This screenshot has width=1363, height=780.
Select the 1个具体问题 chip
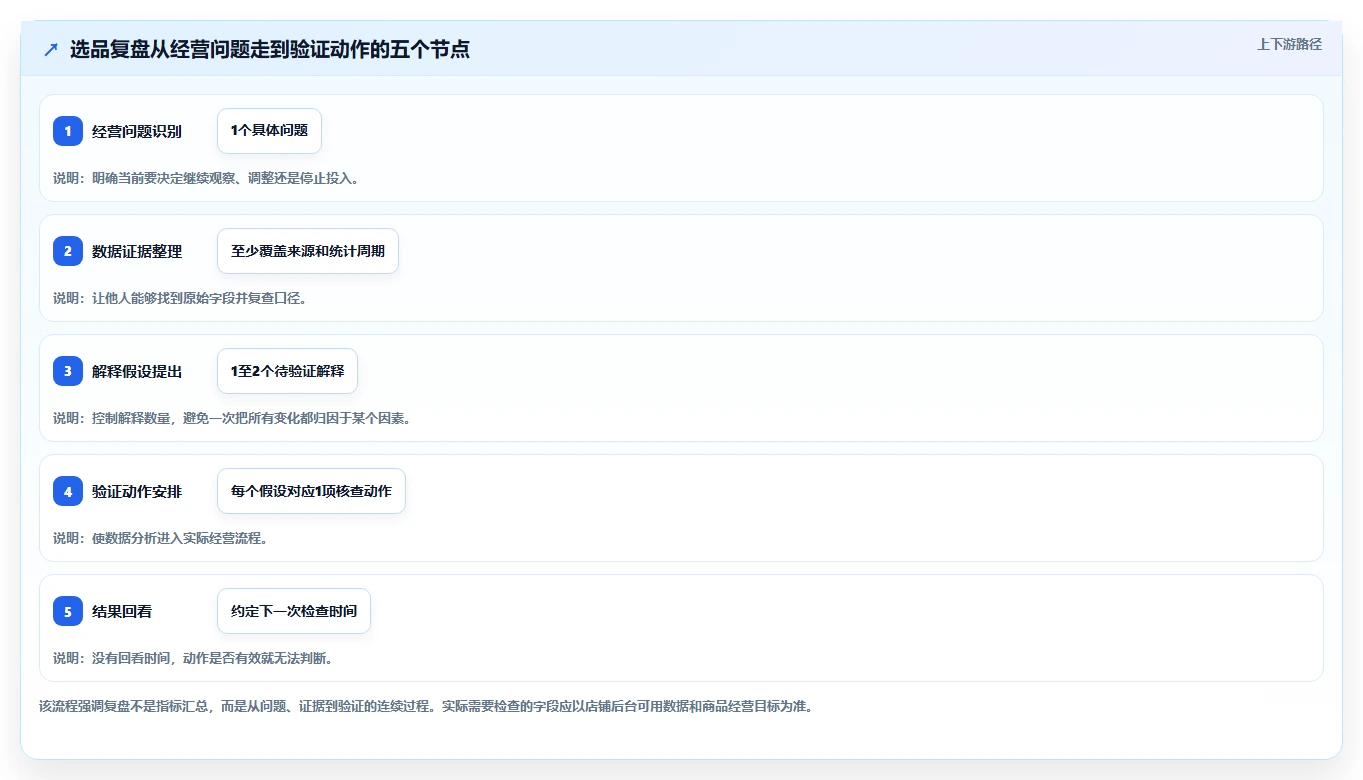[x=269, y=131]
